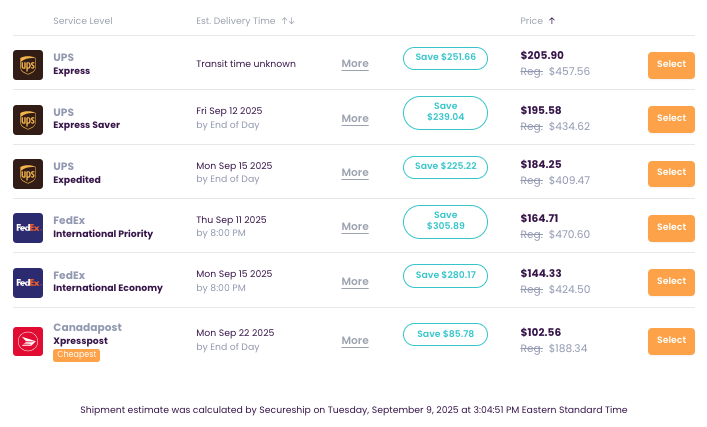Click the UPS Express Saver logo icon
Screen dimensions: 707x427
[27, 120]
